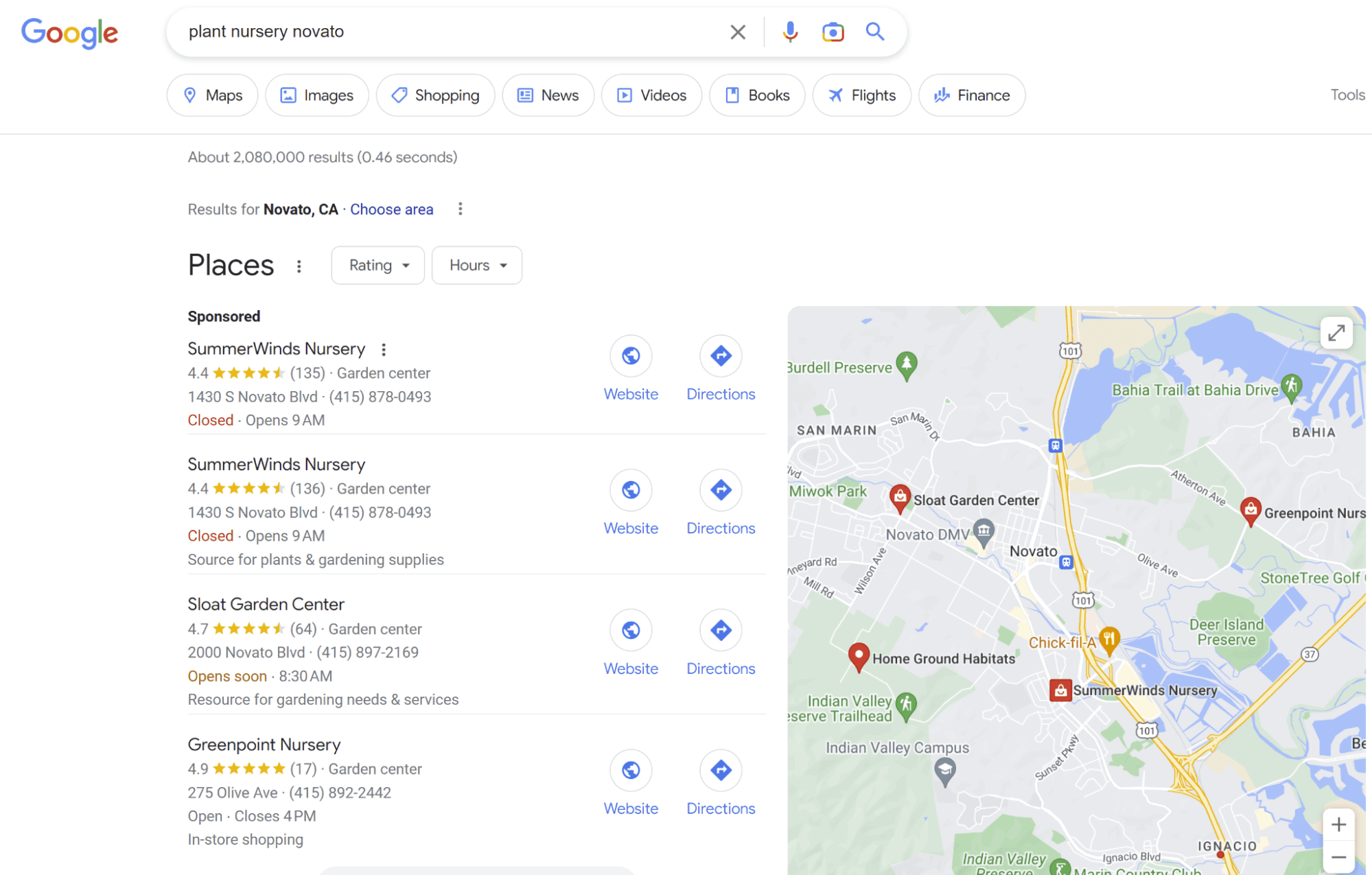Zoom out on the map
This screenshot has width=1372, height=875.
point(1338,857)
